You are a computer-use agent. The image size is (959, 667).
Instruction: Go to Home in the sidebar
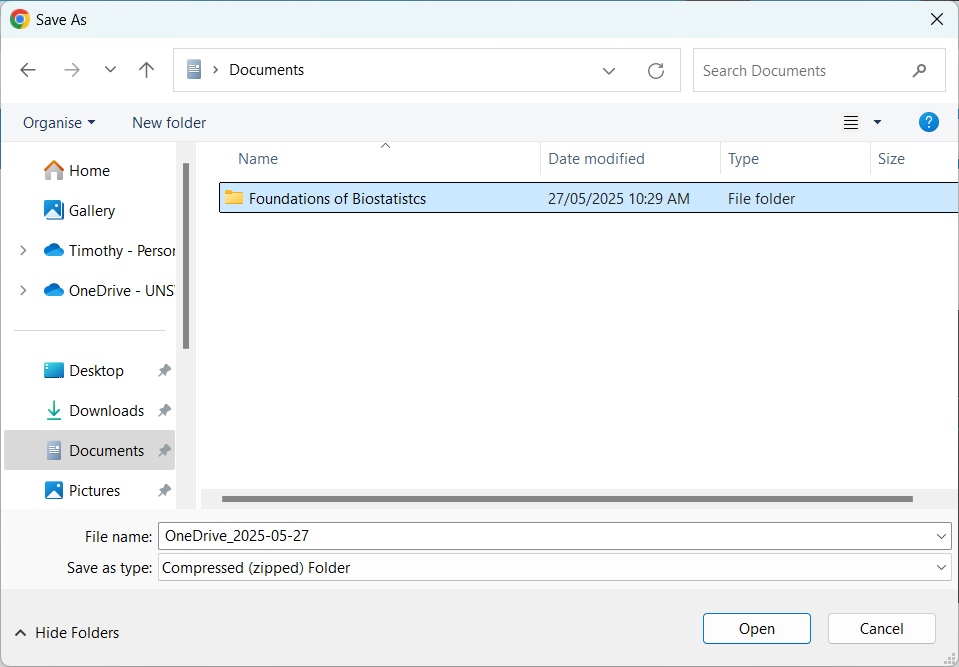click(89, 171)
